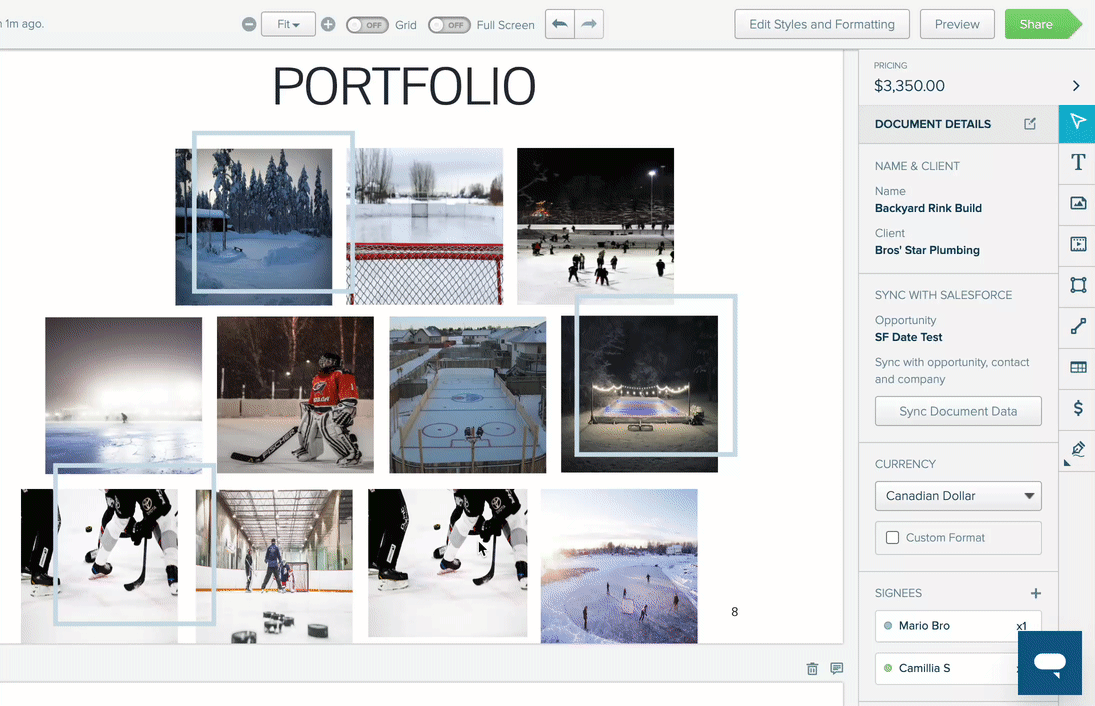Select the Shape rectangle tool
This screenshot has height=706, width=1095.
point(1078,285)
